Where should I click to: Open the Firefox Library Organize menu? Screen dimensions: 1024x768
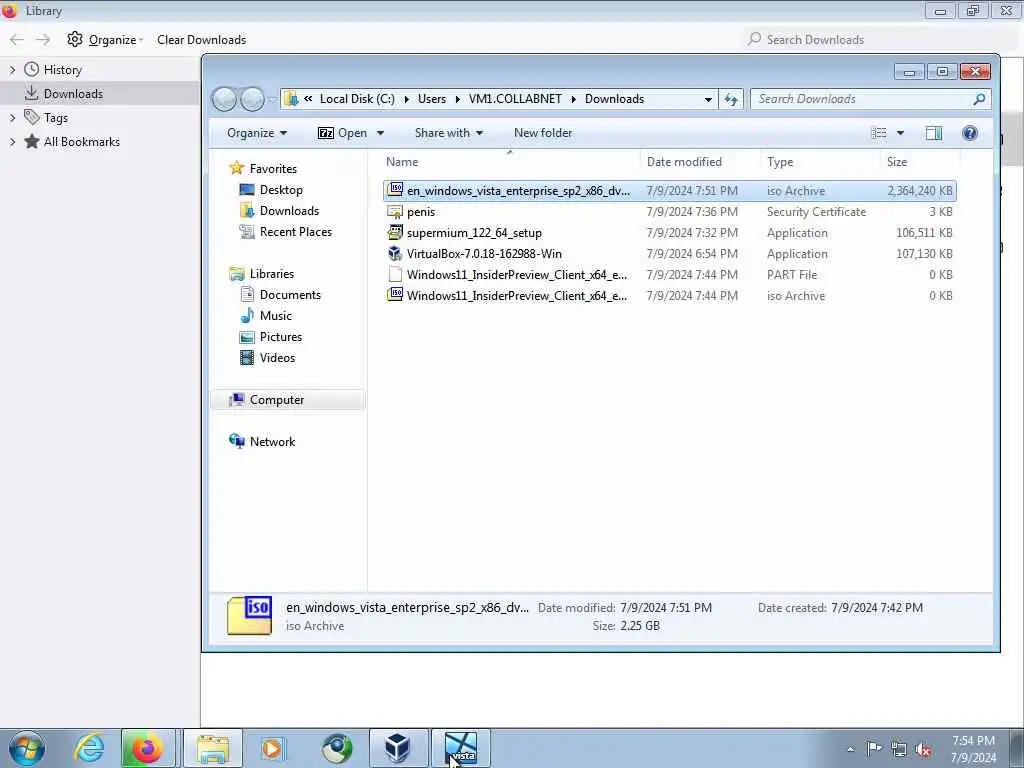pos(105,40)
